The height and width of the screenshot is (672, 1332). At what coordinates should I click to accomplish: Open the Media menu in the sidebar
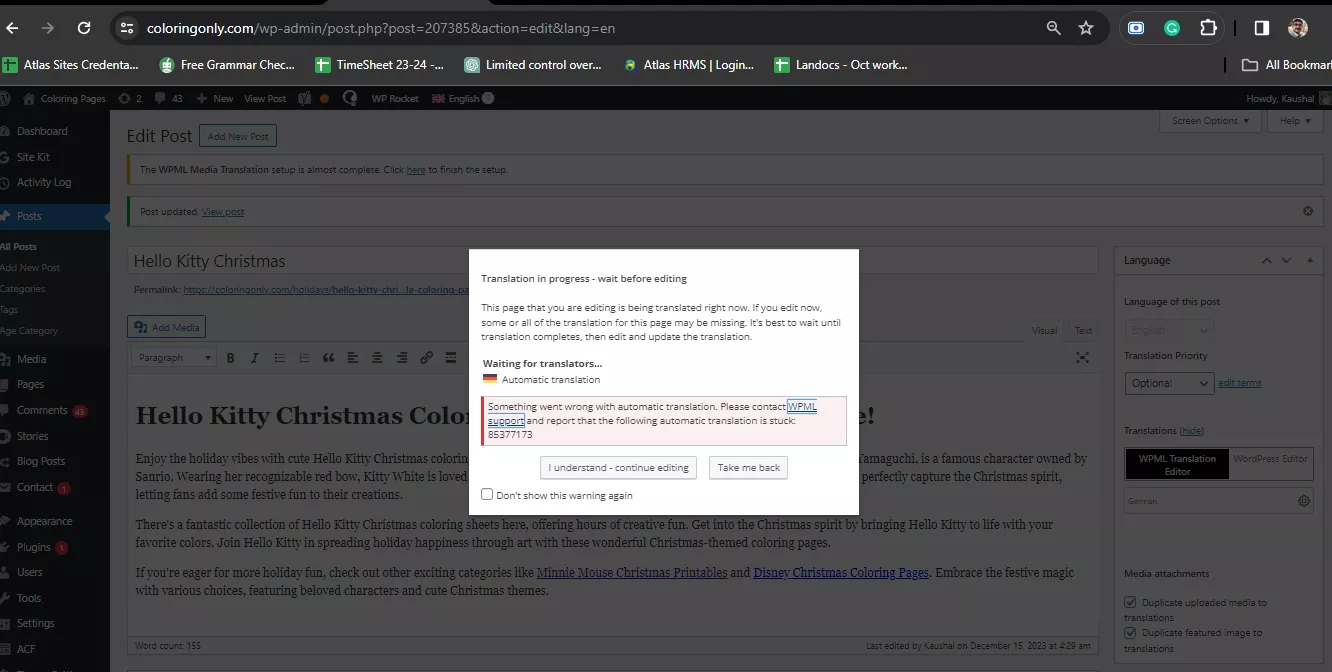coord(31,359)
